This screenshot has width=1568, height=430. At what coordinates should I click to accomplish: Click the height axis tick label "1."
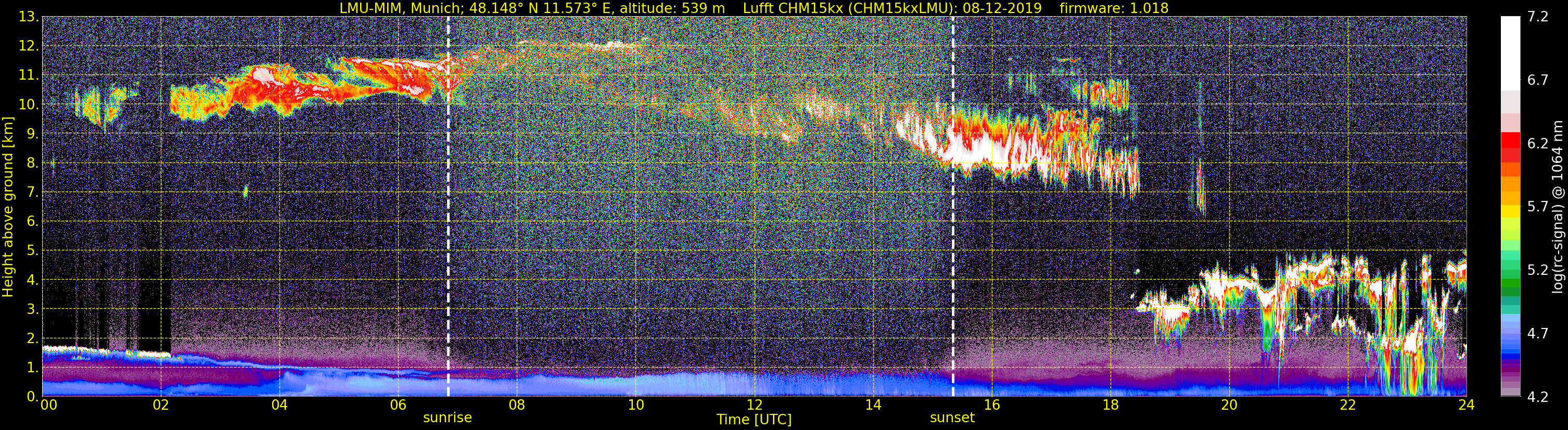pos(32,368)
